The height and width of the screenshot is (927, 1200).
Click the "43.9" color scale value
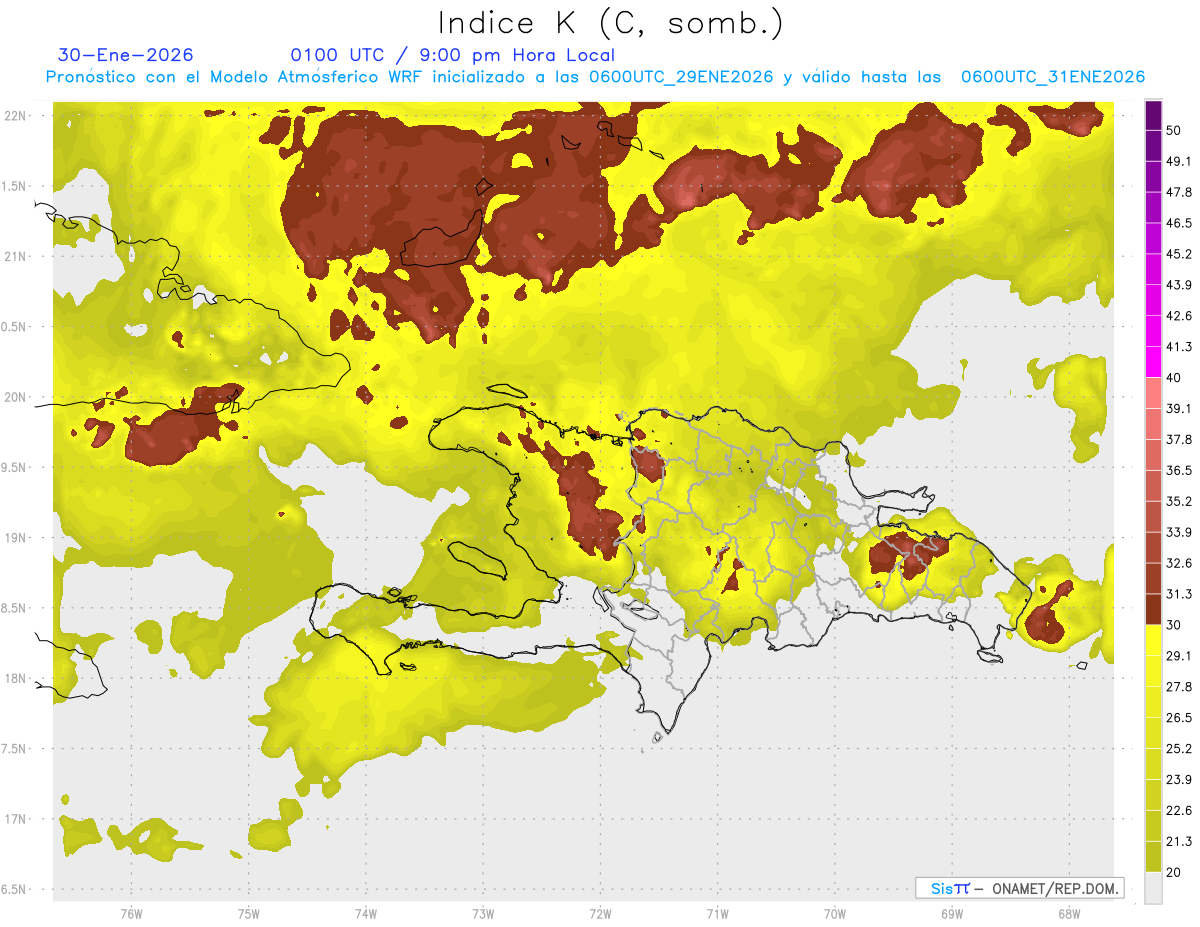click(1179, 285)
